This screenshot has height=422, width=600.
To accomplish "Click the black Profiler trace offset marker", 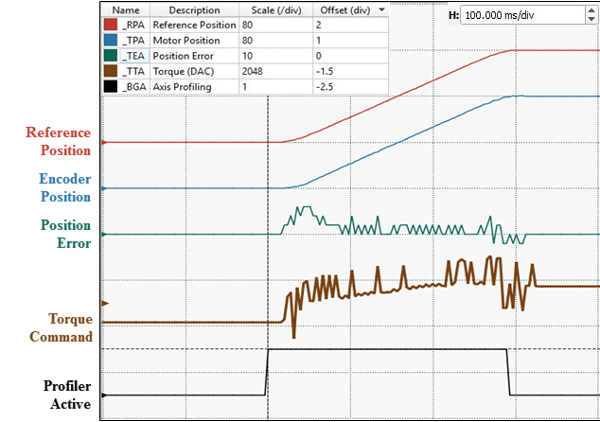I will pyautogui.click(x=104, y=395).
